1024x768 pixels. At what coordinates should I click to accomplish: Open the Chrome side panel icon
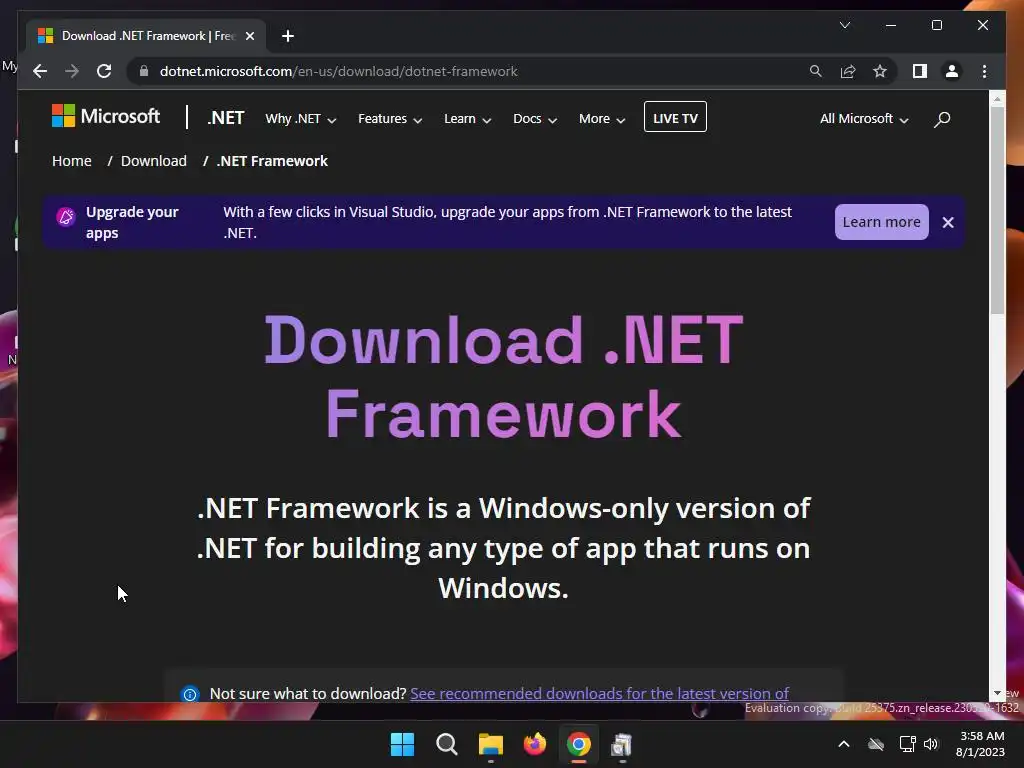[920, 71]
